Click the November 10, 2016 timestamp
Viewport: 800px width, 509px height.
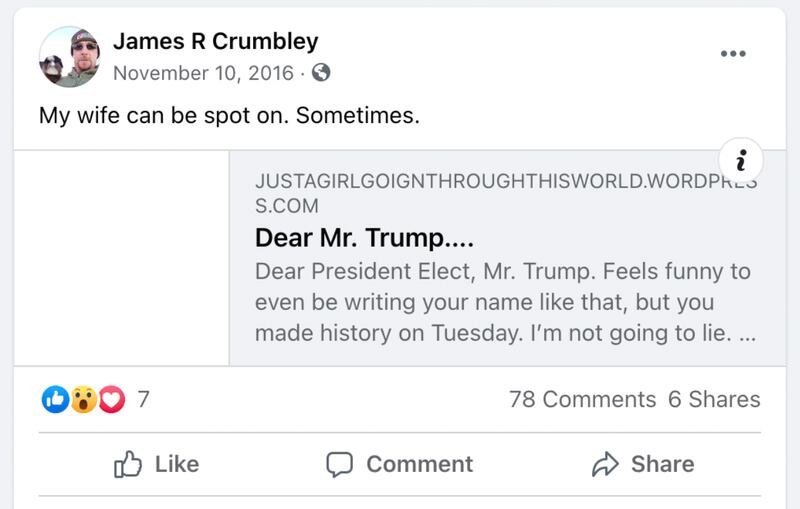(x=203, y=73)
